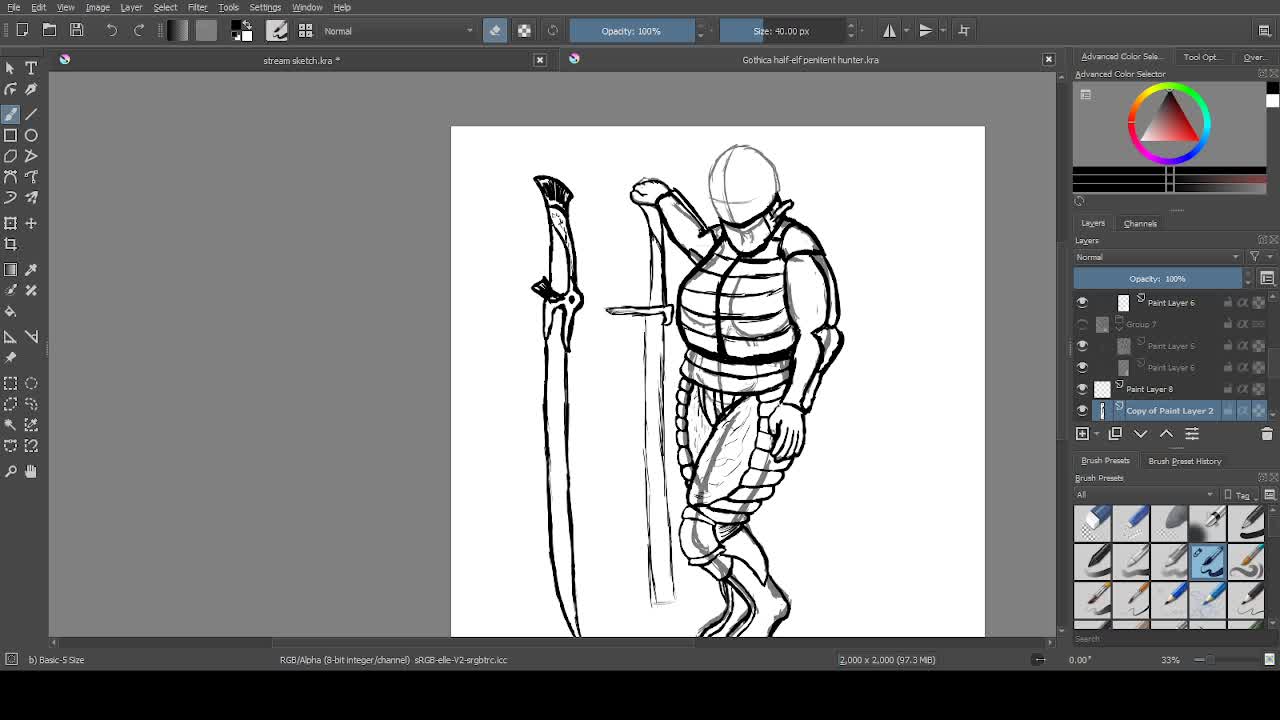The height and width of the screenshot is (720, 1280).
Task: Select the Freehand Brush tool
Action: coord(10,114)
